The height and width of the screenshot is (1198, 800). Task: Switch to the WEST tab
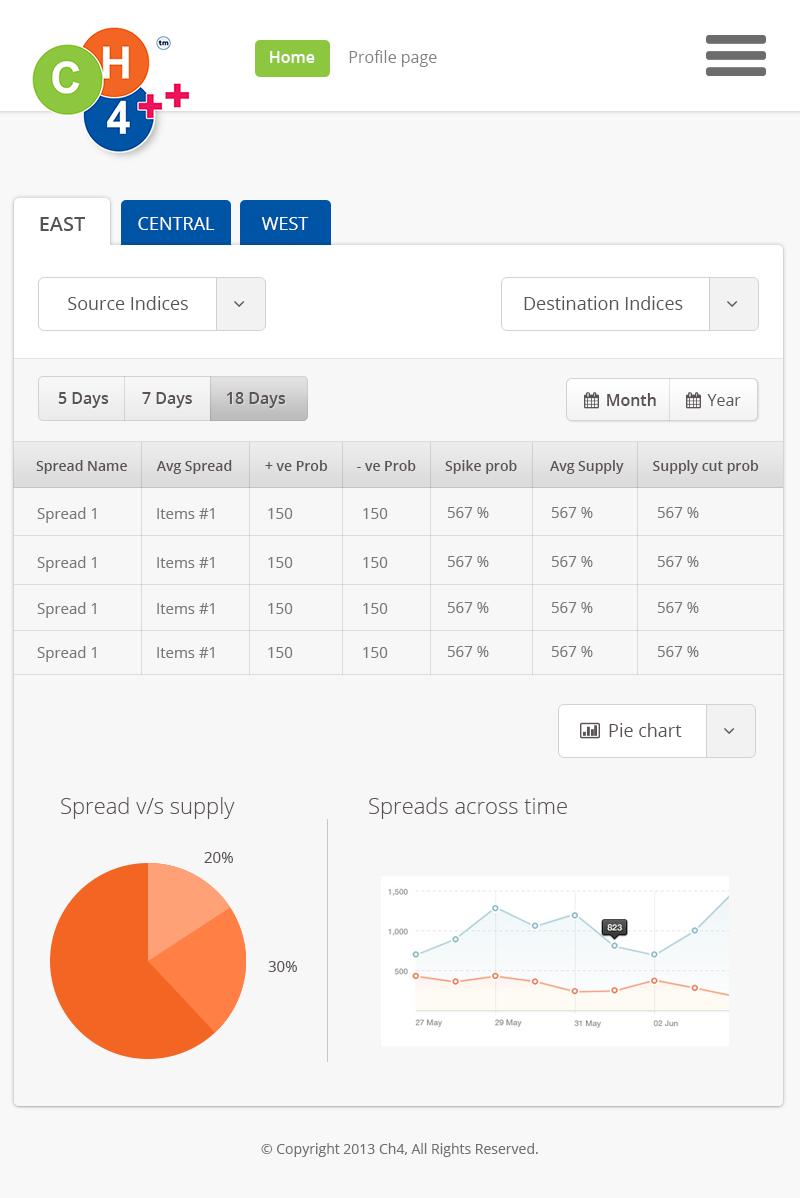coord(285,223)
